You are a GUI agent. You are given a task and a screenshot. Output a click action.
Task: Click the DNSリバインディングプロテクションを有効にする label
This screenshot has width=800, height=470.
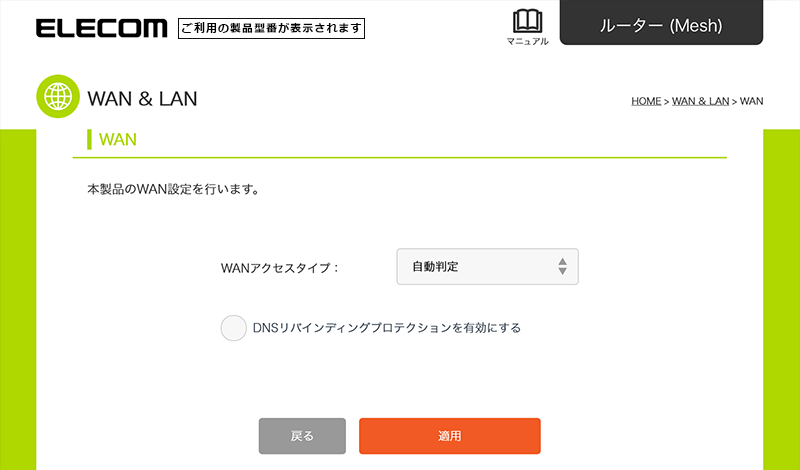(x=387, y=328)
